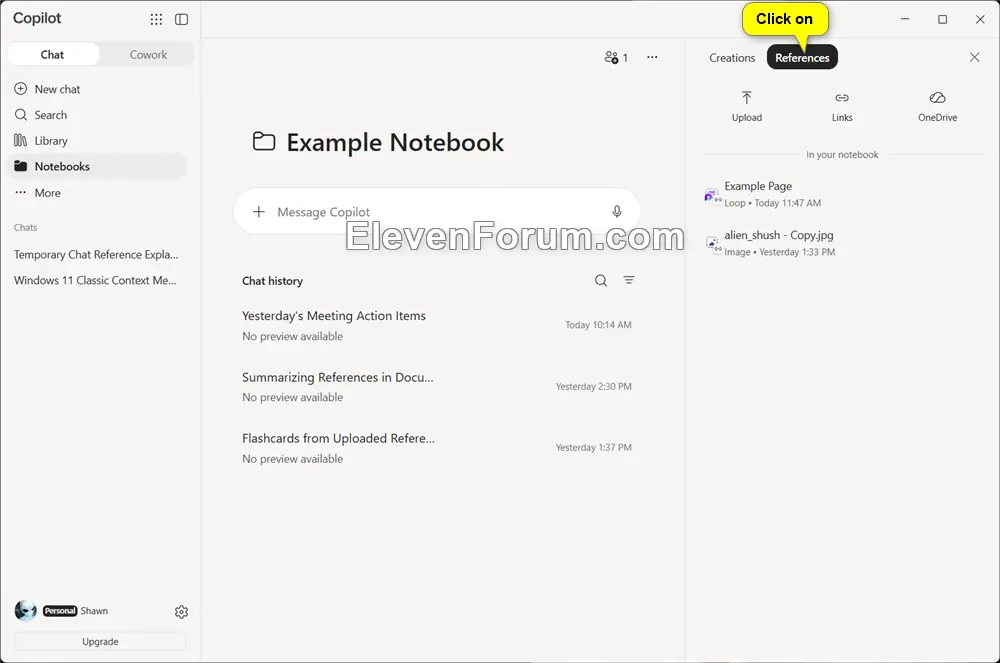Click the Example Notebook title

[395, 142]
